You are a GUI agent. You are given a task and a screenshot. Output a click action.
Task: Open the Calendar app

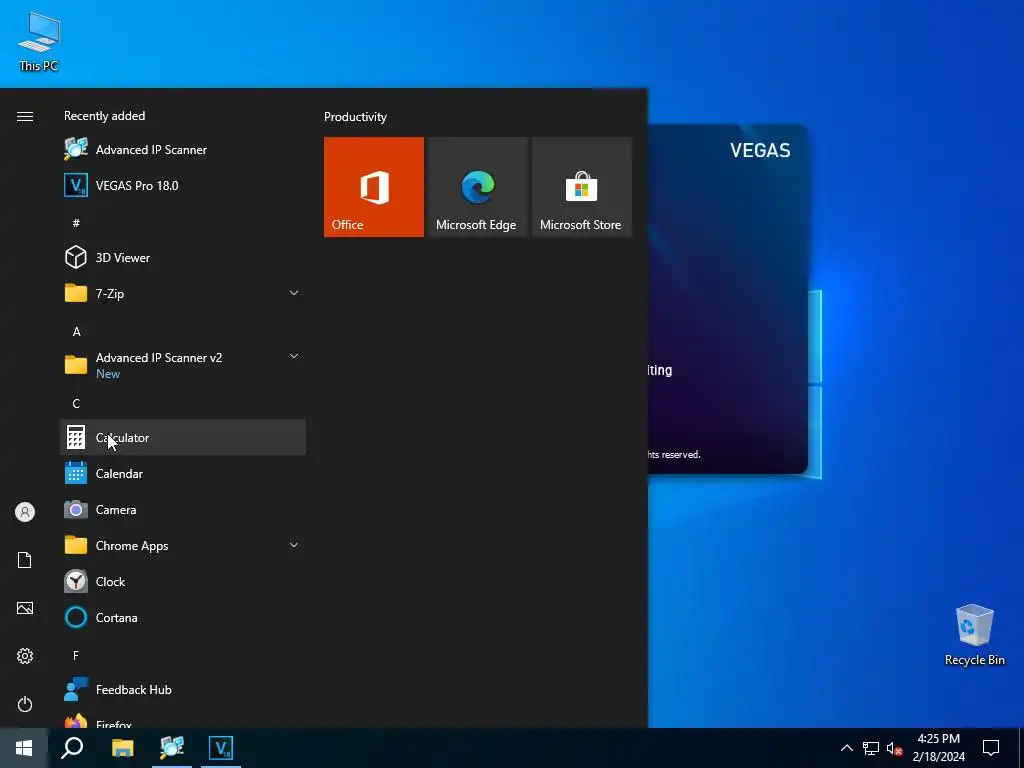tap(183, 473)
